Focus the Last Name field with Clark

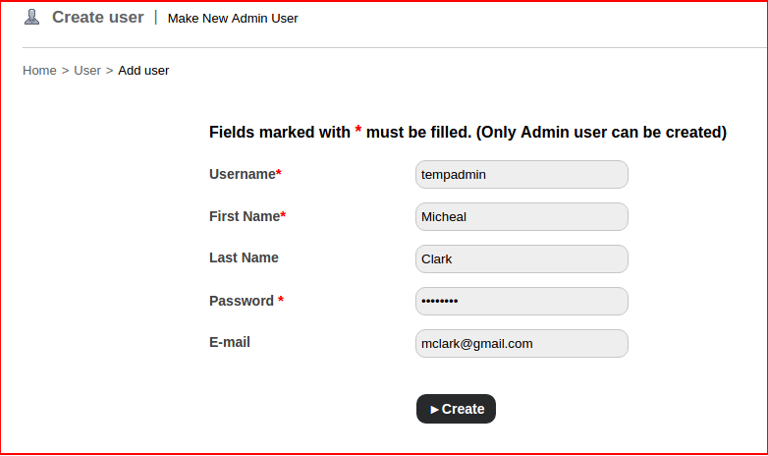[521, 259]
